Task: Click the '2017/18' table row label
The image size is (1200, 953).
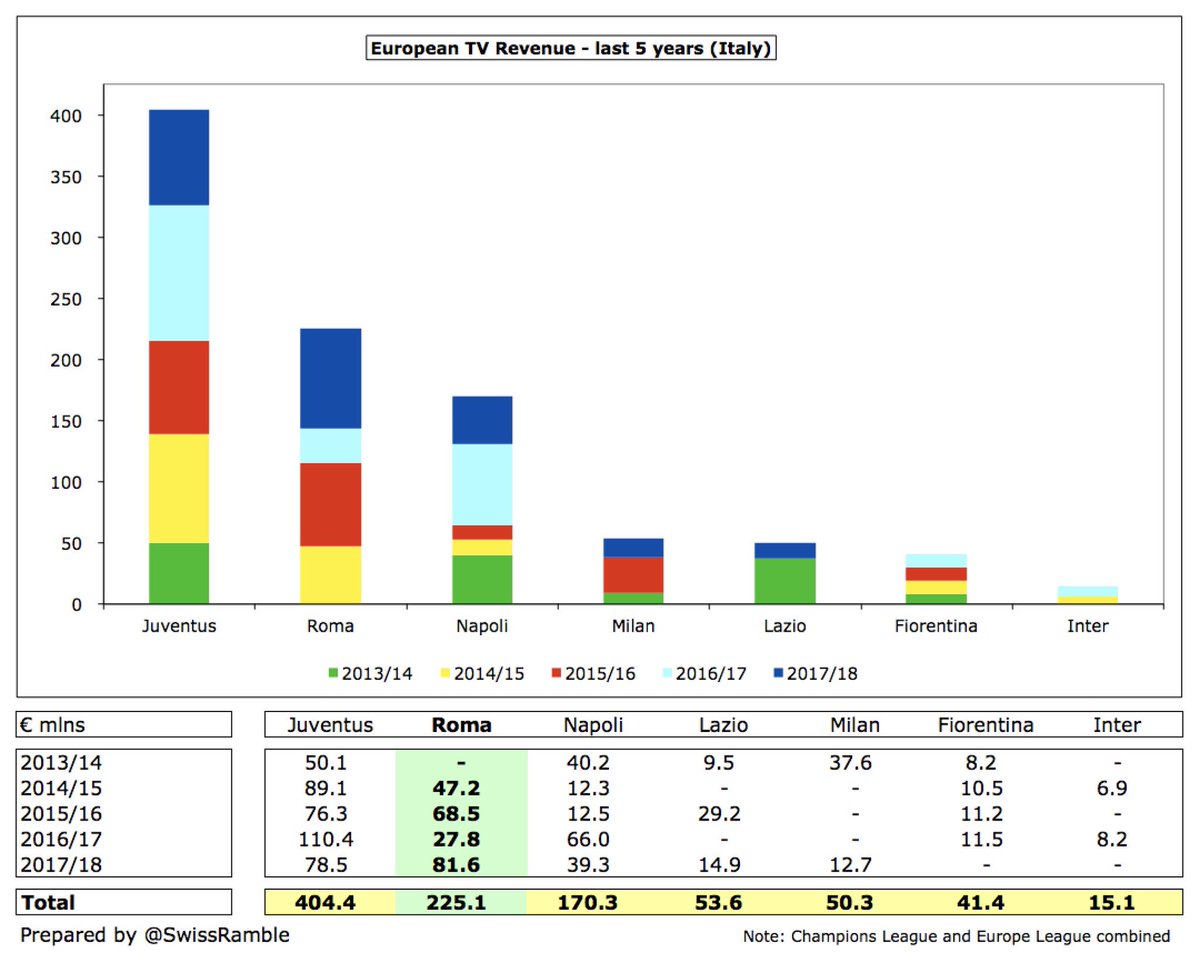Action: click(59, 866)
